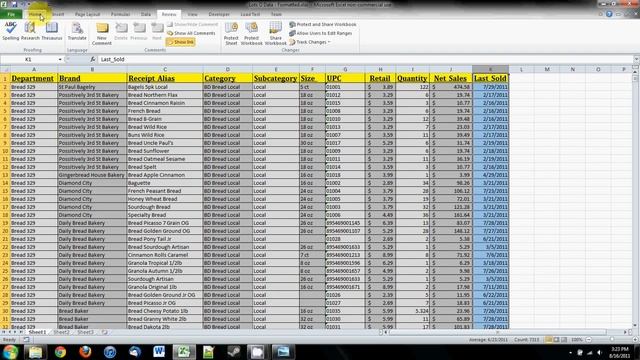Select cell 'Cinnamon Rolls Caramel'
Viewport: 640px width, 360px height.
[x=164, y=255]
